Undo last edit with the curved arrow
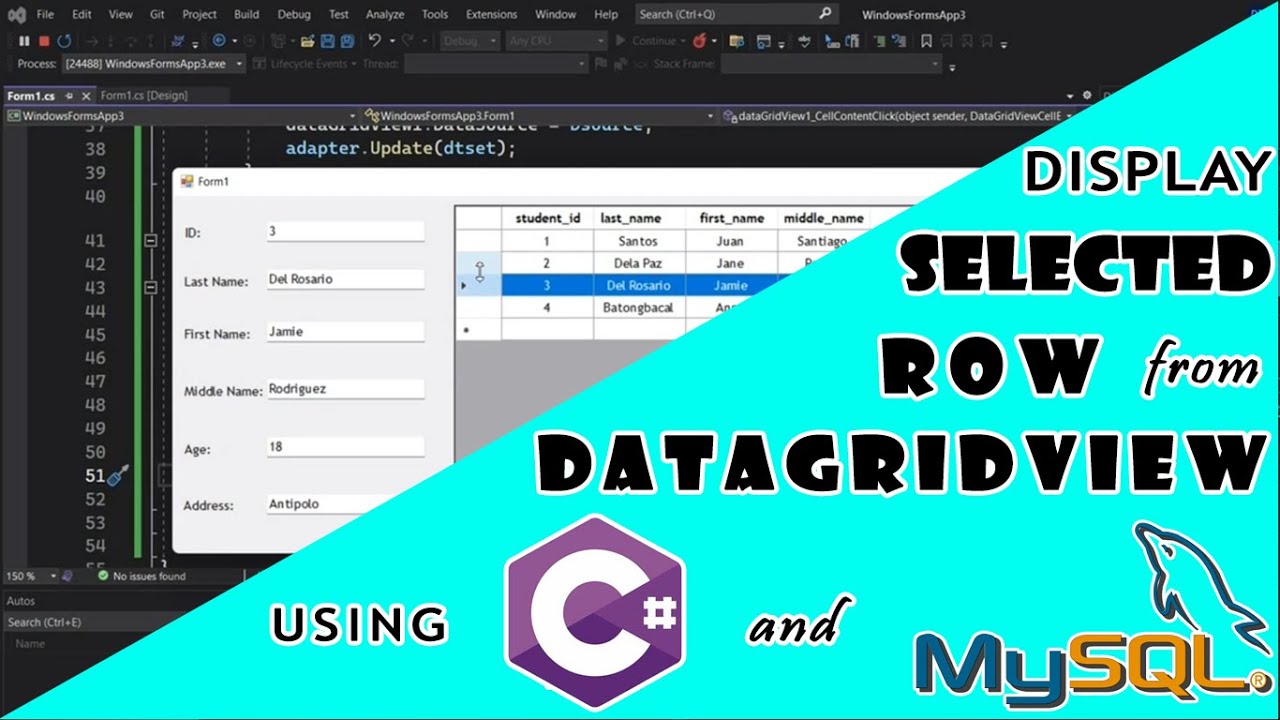This screenshot has width=1280, height=720. coord(375,41)
